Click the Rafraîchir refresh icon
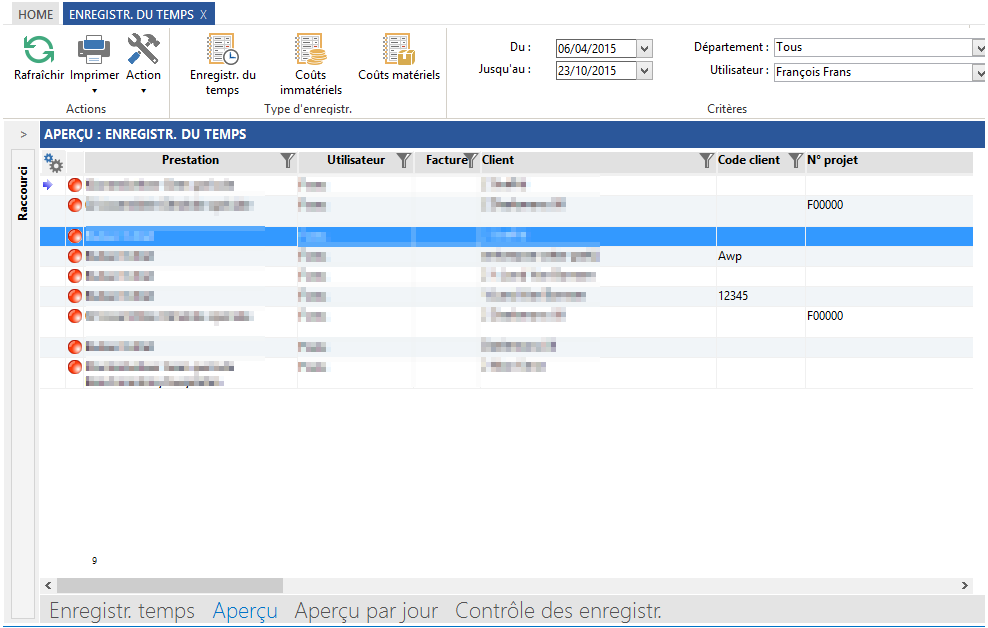Viewport: 988px width, 628px height. (39, 50)
